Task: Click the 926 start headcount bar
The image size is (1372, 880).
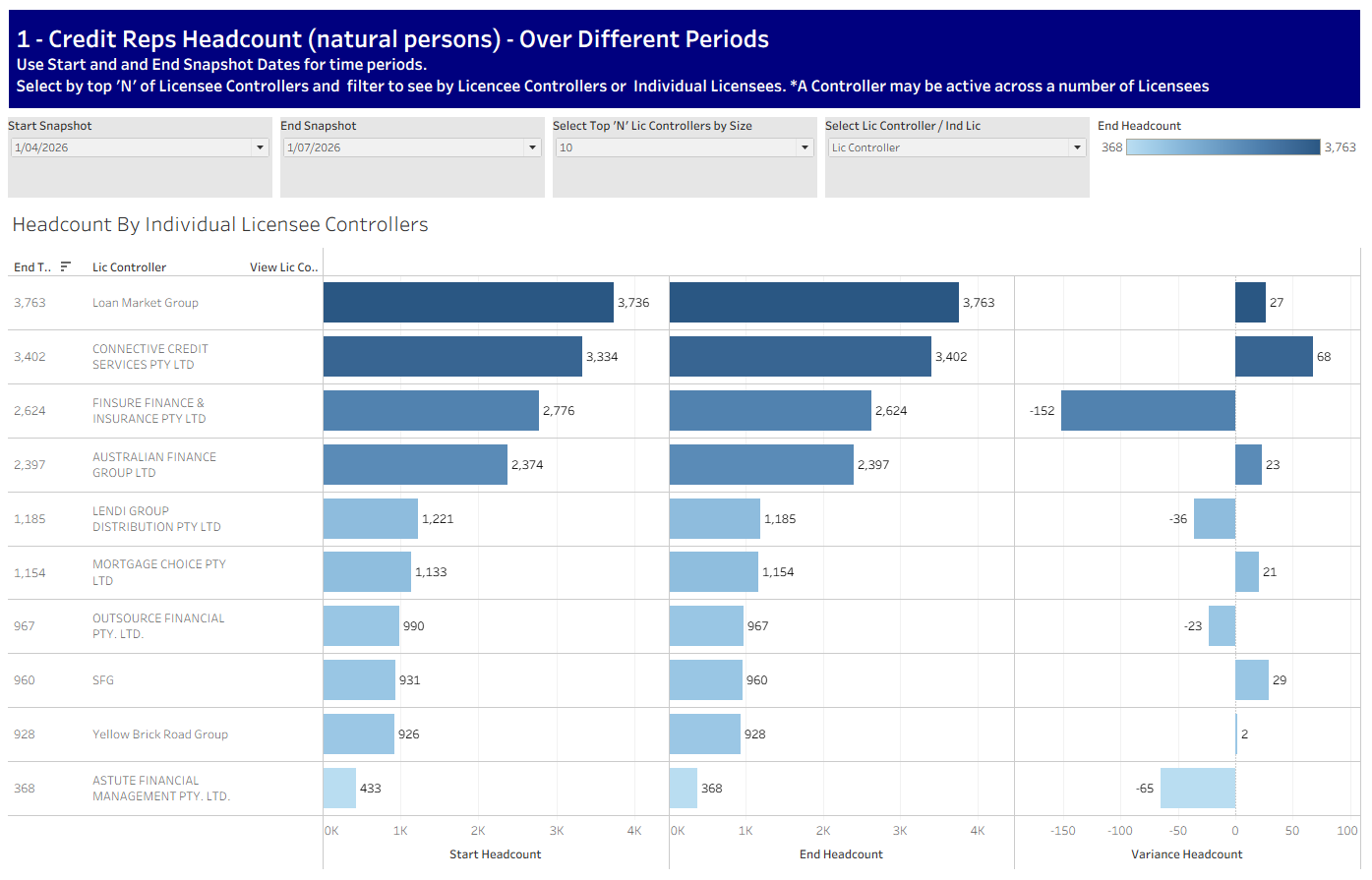Action: coord(359,734)
